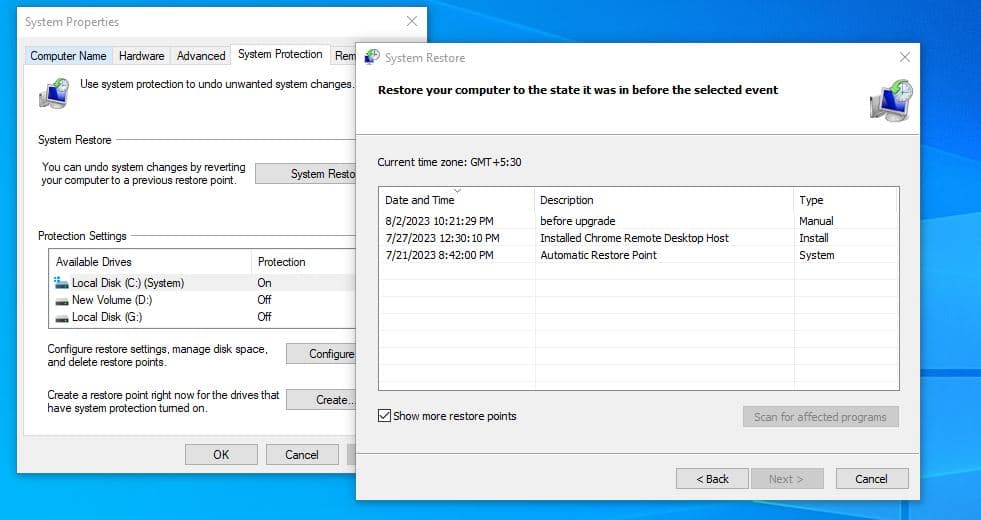Select the Local Disk (G:) drive icon
The height and width of the screenshot is (520, 981).
point(61,317)
